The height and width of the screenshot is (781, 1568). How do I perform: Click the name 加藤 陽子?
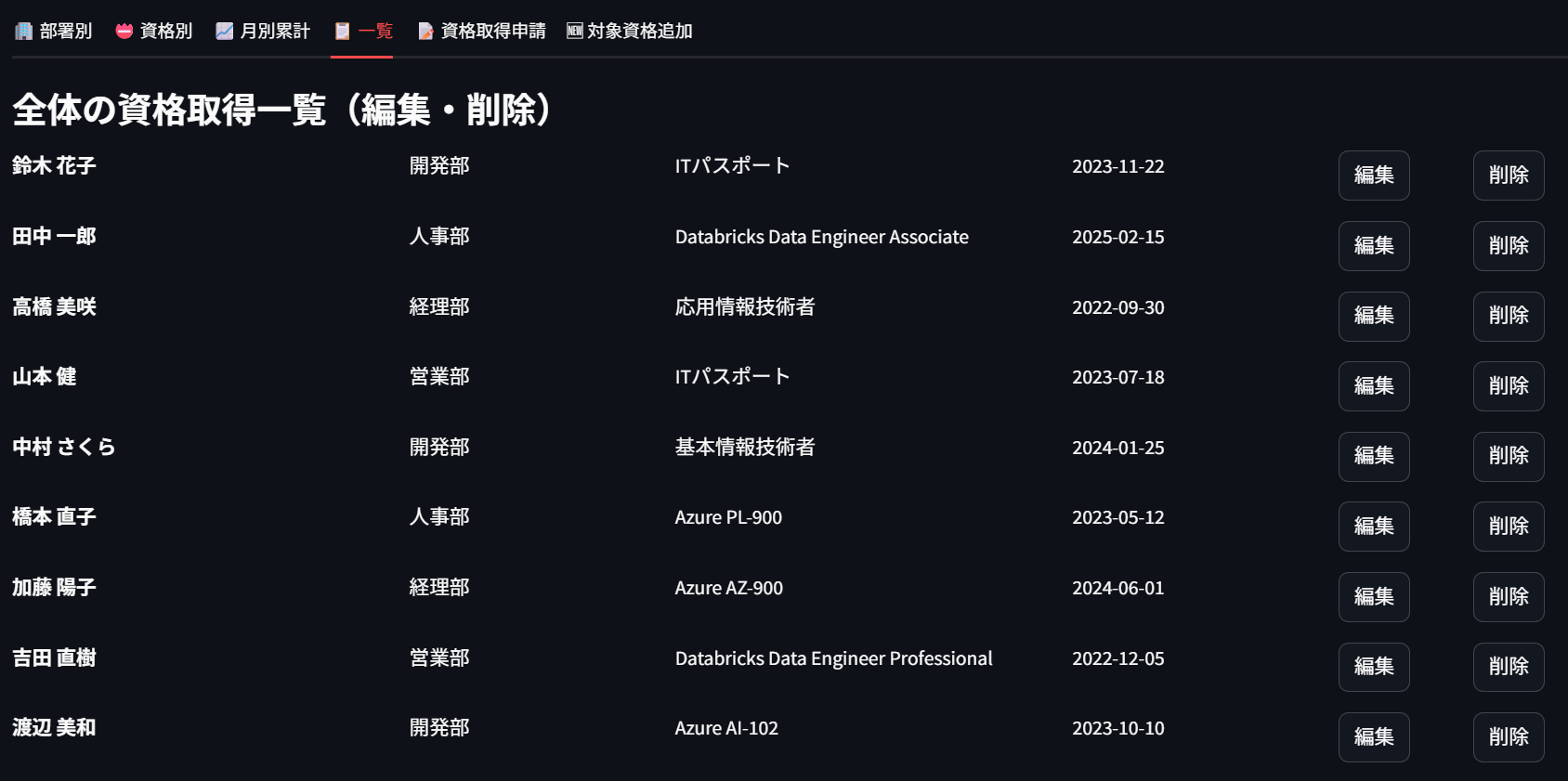(54, 588)
